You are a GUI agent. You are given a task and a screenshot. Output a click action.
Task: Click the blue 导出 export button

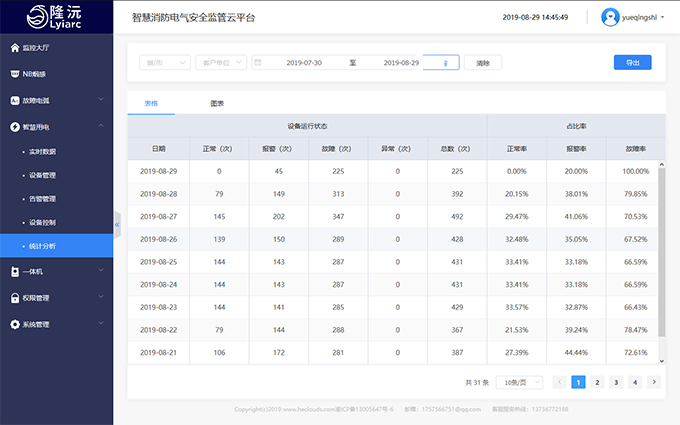(x=632, y=62)
